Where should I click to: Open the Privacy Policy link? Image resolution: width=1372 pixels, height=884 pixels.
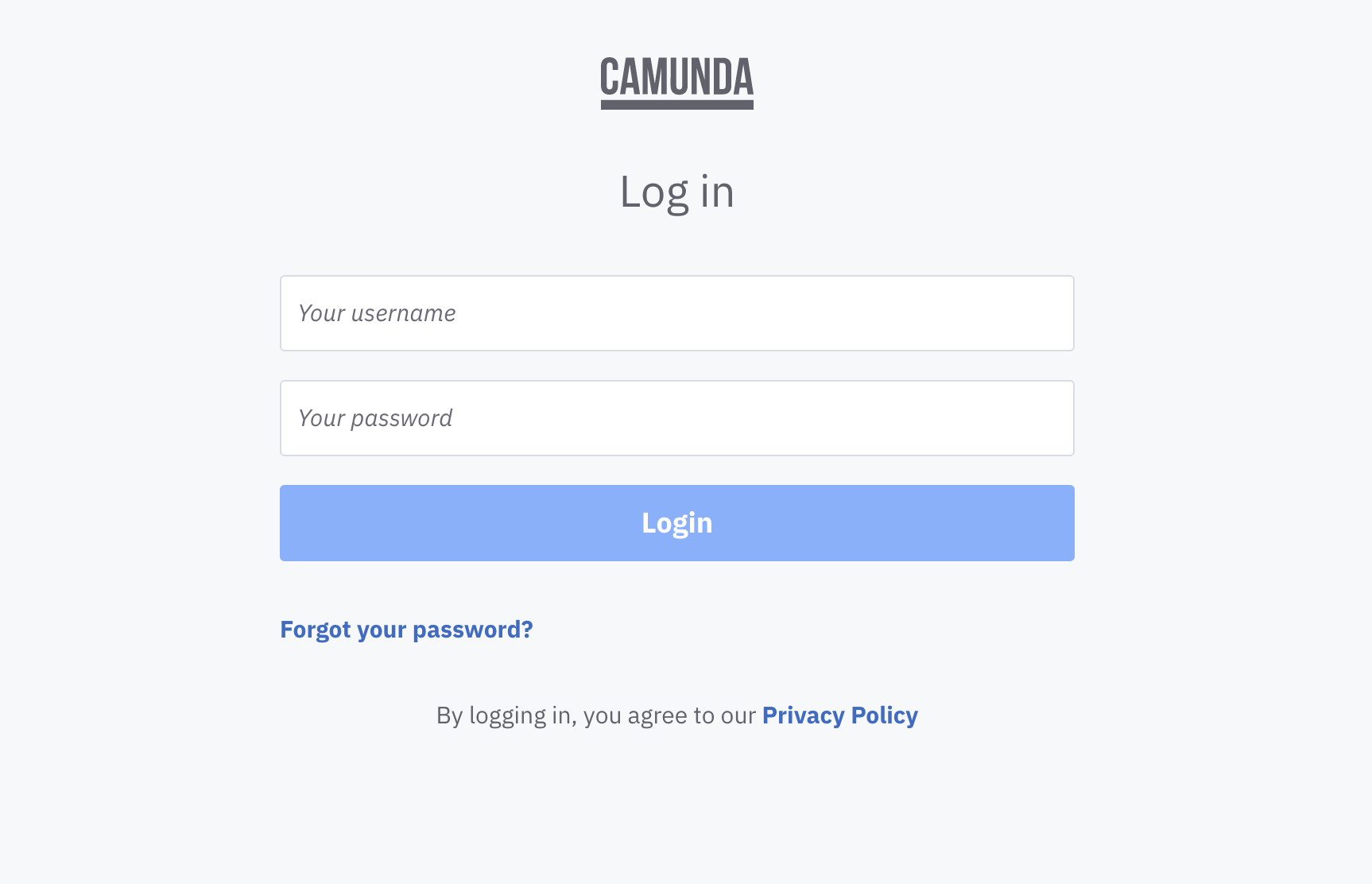(839, 715)
